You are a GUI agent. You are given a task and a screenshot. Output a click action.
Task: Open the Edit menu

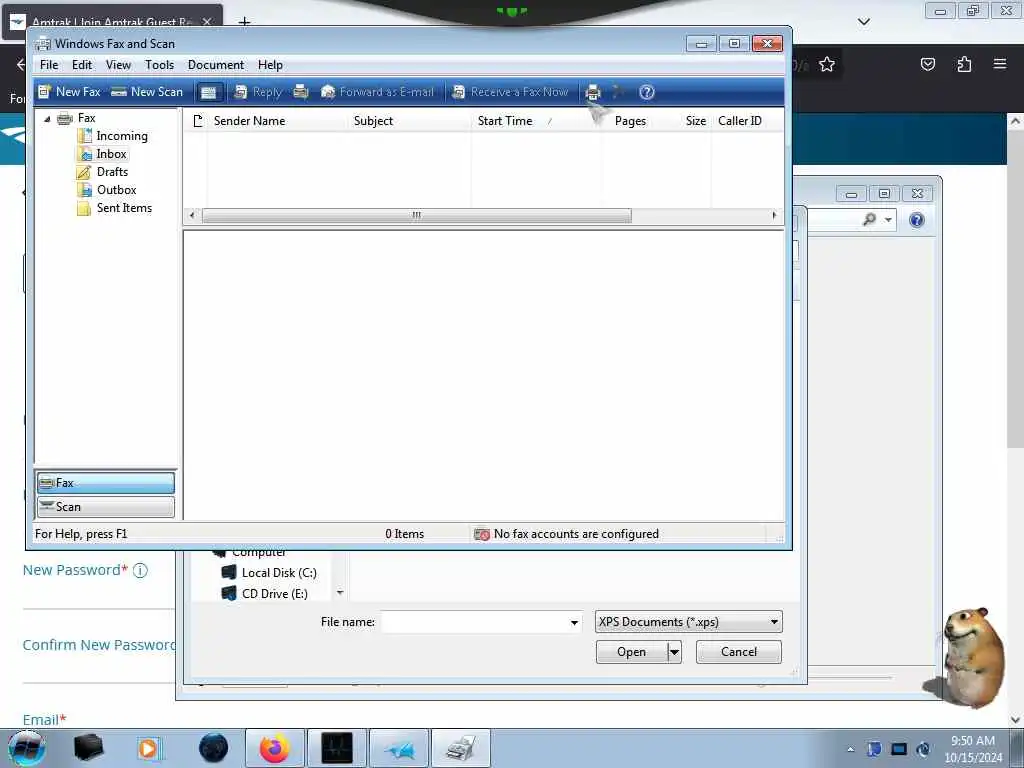(82, 65)
